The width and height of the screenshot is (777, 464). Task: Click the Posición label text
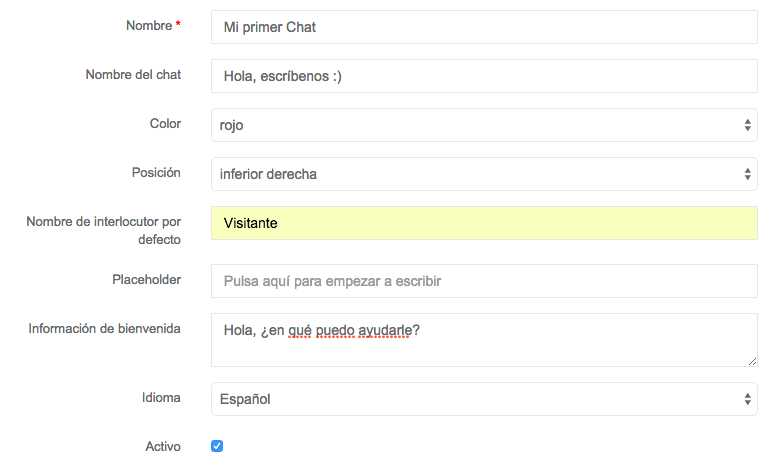(156, 172)
